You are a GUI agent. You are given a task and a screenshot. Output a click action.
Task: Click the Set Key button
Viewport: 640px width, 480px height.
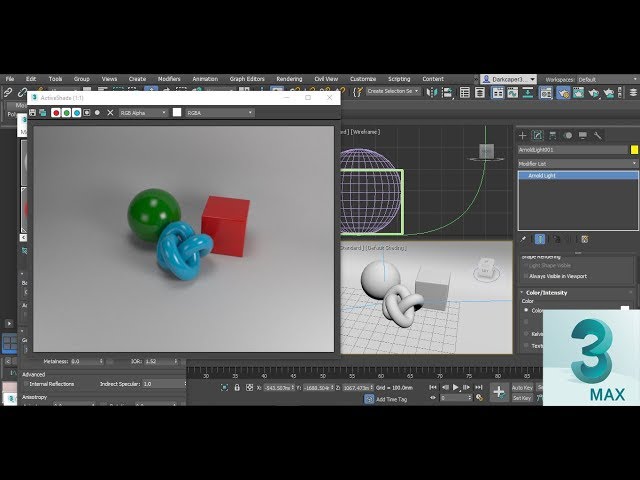pyautogui.click(x=522, y=398)
